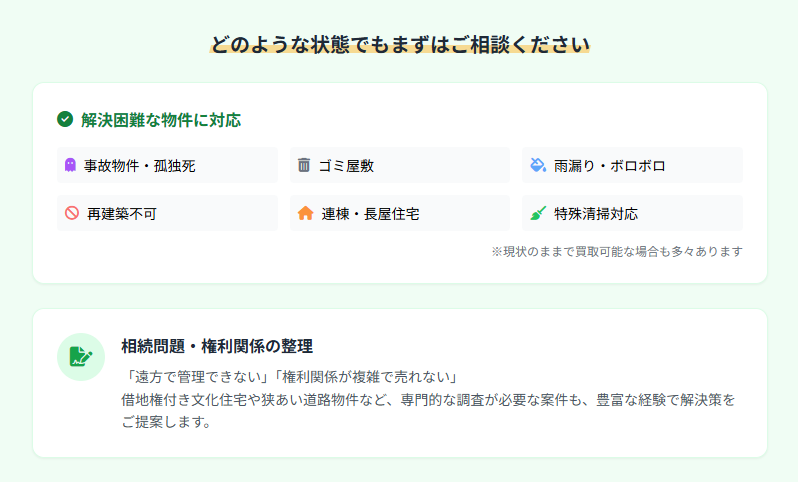Click the purple ghost icon
The image size is (798, 482).
(70, 165)
